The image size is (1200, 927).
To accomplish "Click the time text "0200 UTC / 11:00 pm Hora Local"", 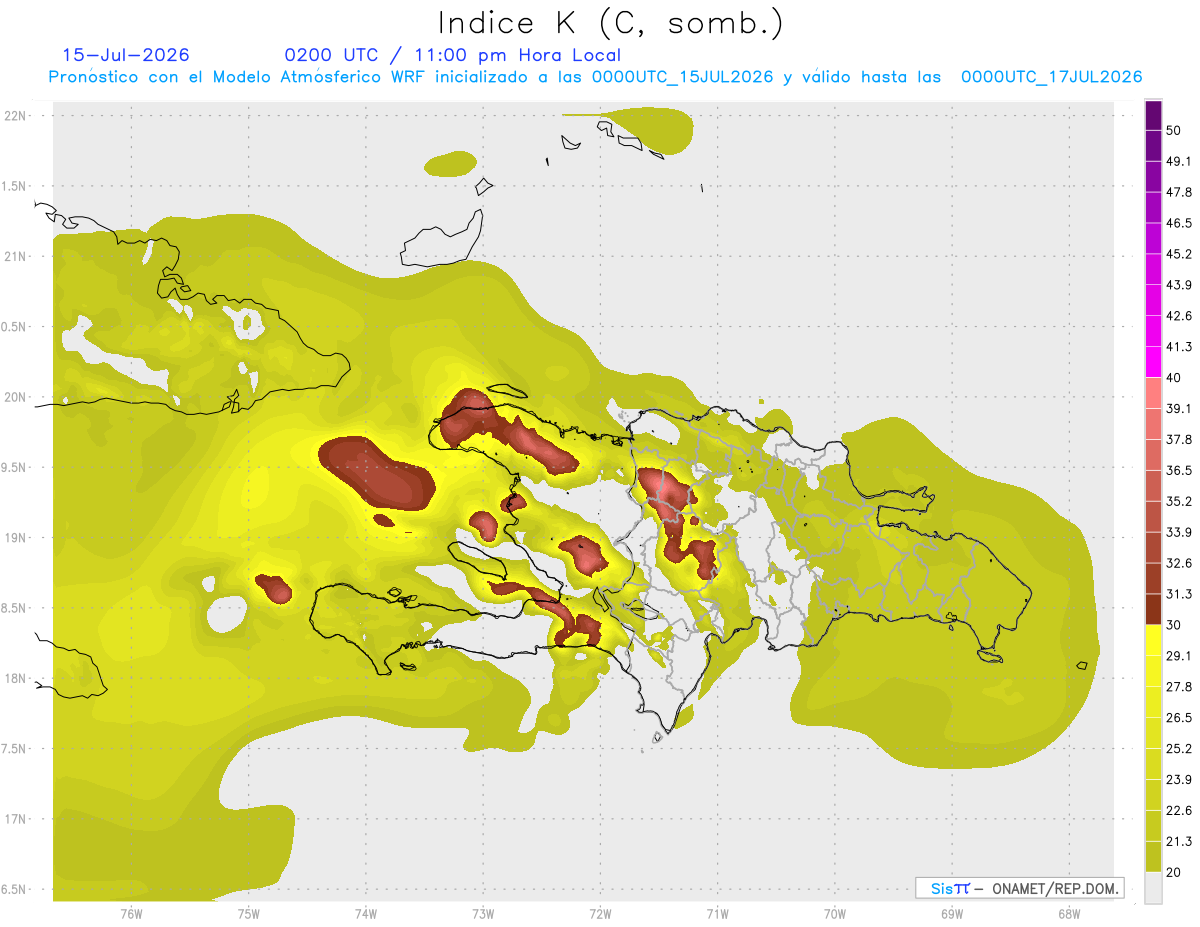I will (453, 55).
